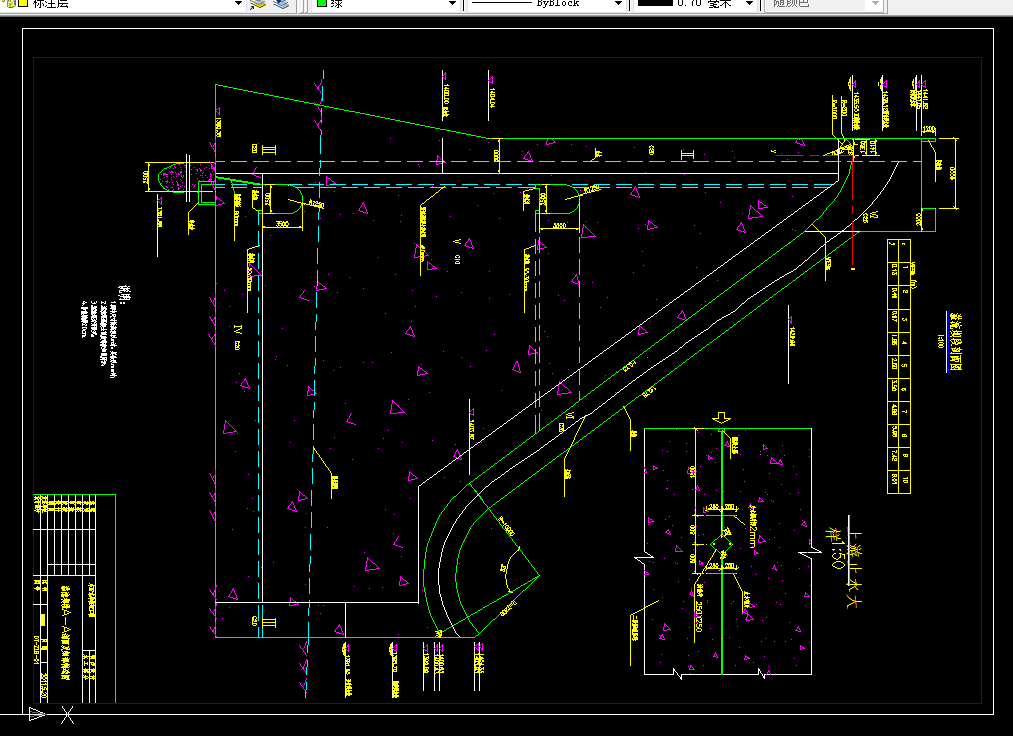Expand the 0.70 毫米 lineweight dropdown
Screen dimensions: 1013x736
[748, 3]
